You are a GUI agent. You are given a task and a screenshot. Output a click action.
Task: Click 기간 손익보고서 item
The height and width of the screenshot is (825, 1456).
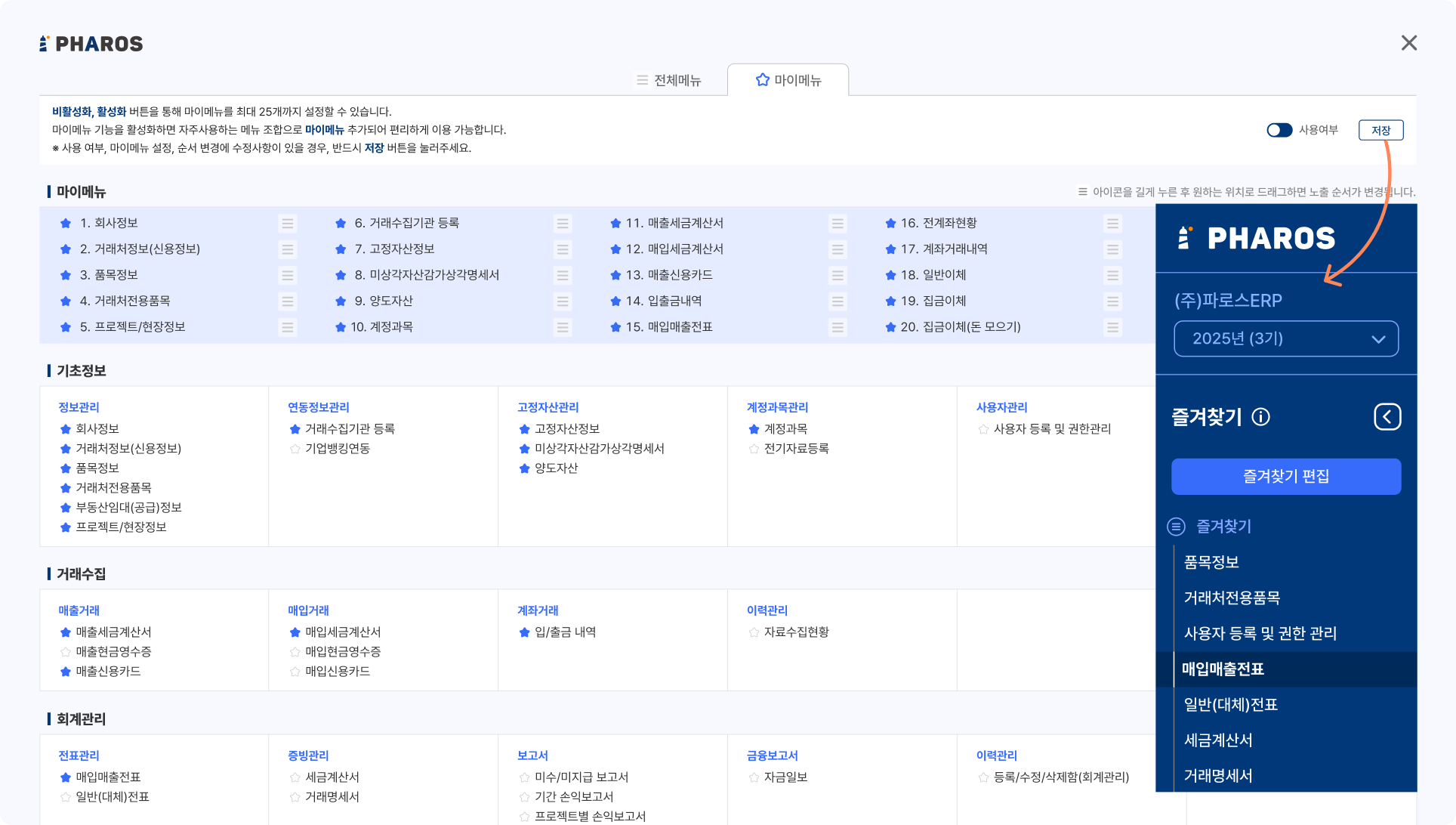point(574,797)
